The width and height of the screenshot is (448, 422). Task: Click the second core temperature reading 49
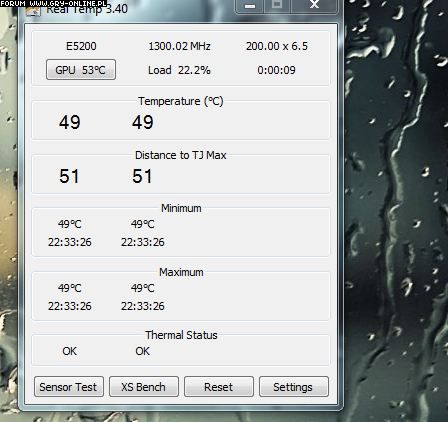[143, 122]
